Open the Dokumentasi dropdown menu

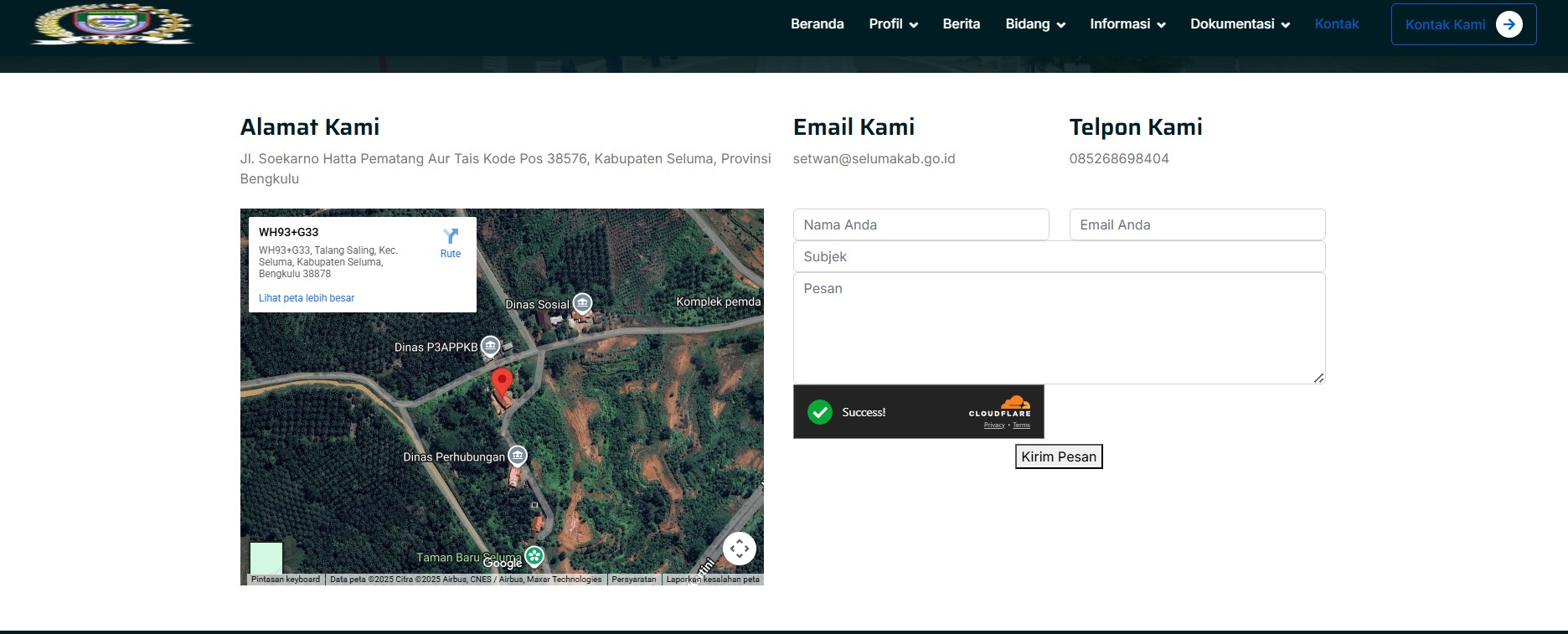(x=1240, y=24)
